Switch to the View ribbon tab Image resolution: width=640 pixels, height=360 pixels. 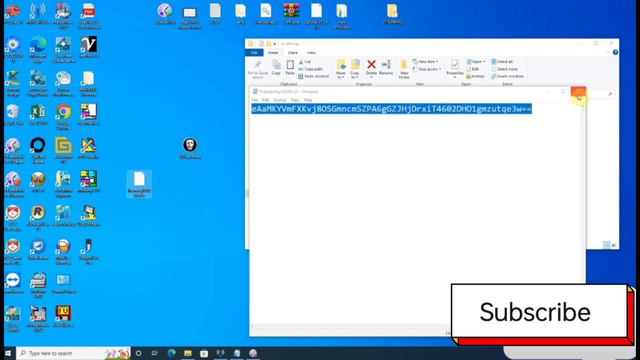(x=311, y=53)
